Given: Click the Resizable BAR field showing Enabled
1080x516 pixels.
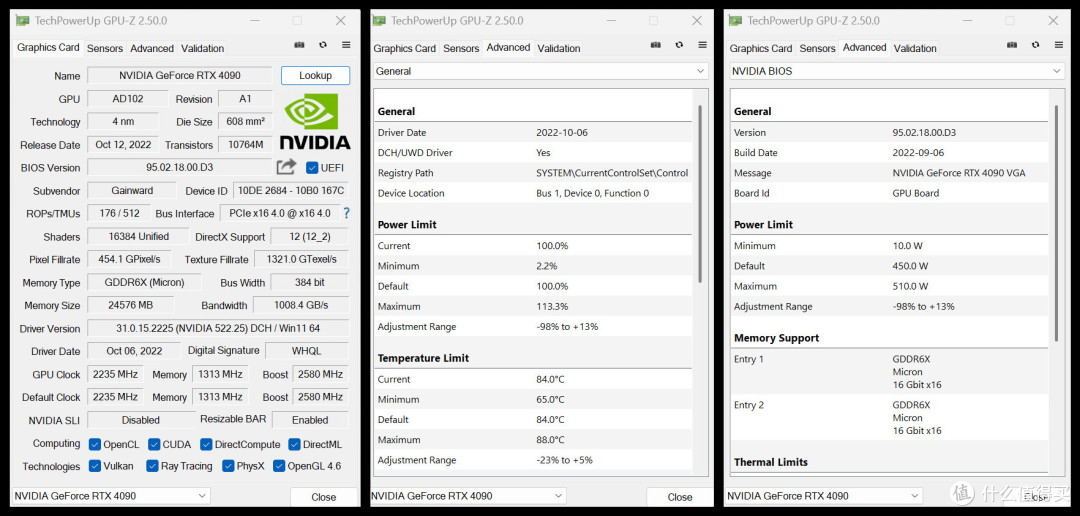Looking at the screenshot, I should pyautogui.click(x=310, y=420).
